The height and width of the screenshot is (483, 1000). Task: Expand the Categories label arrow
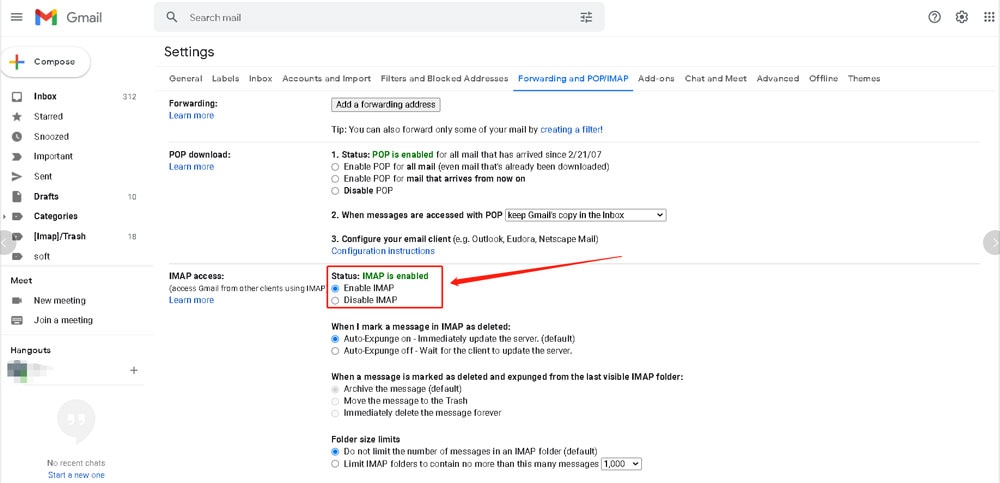click(x=4, y=216)
